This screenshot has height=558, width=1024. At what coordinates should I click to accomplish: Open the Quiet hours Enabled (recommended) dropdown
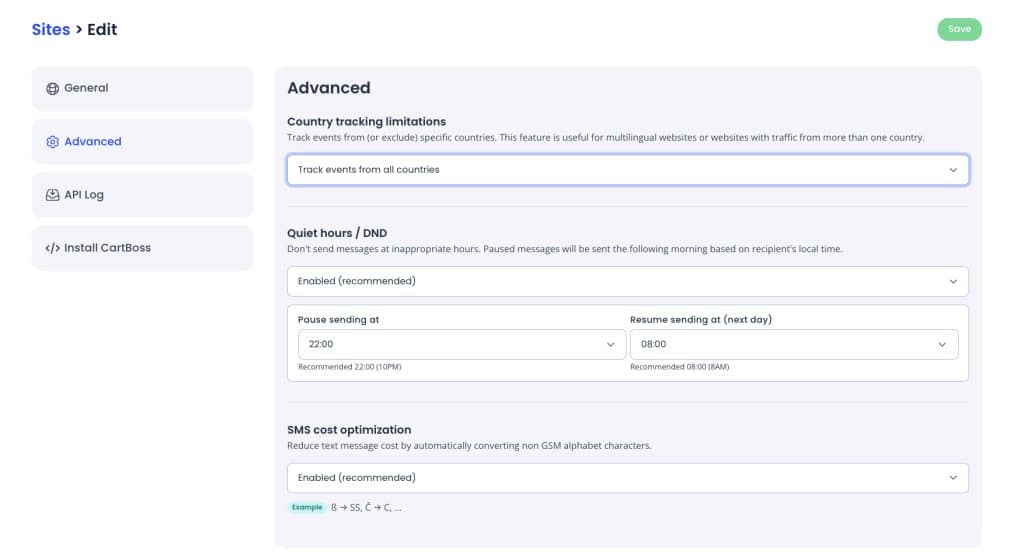click(x=628, y=282)
